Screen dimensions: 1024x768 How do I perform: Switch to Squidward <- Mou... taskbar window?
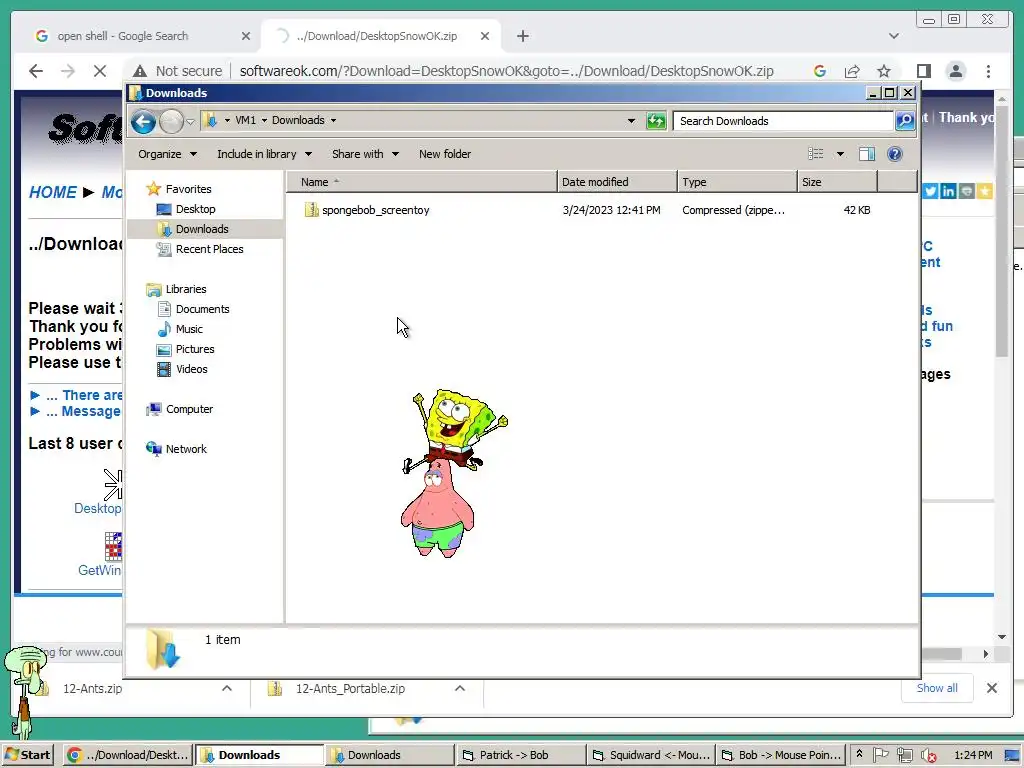point(651,755)
